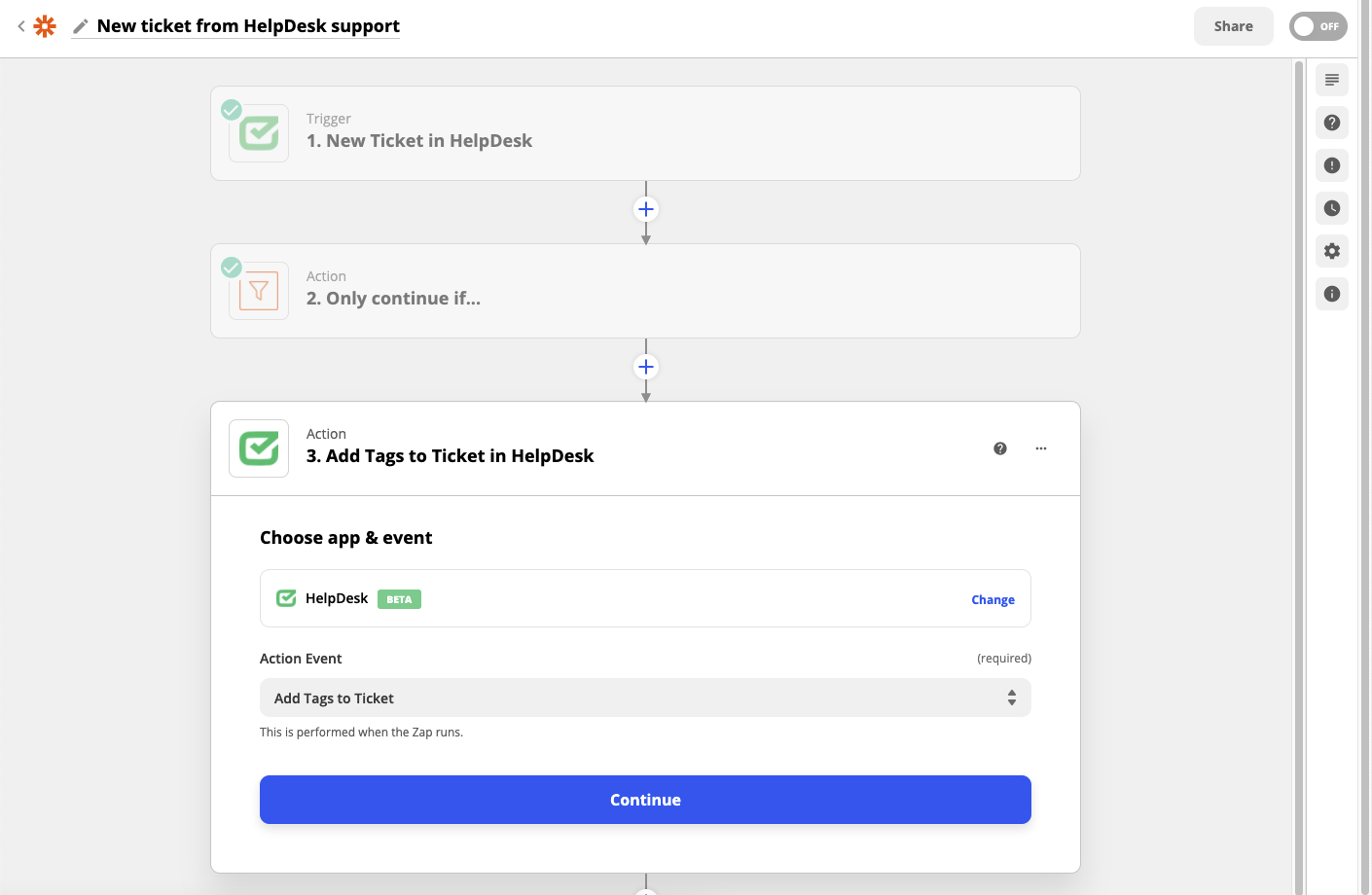1372x895 pixels.
Task: Collapse step 3 Add Tags to Ticket header
Action: tap(645, 448)
